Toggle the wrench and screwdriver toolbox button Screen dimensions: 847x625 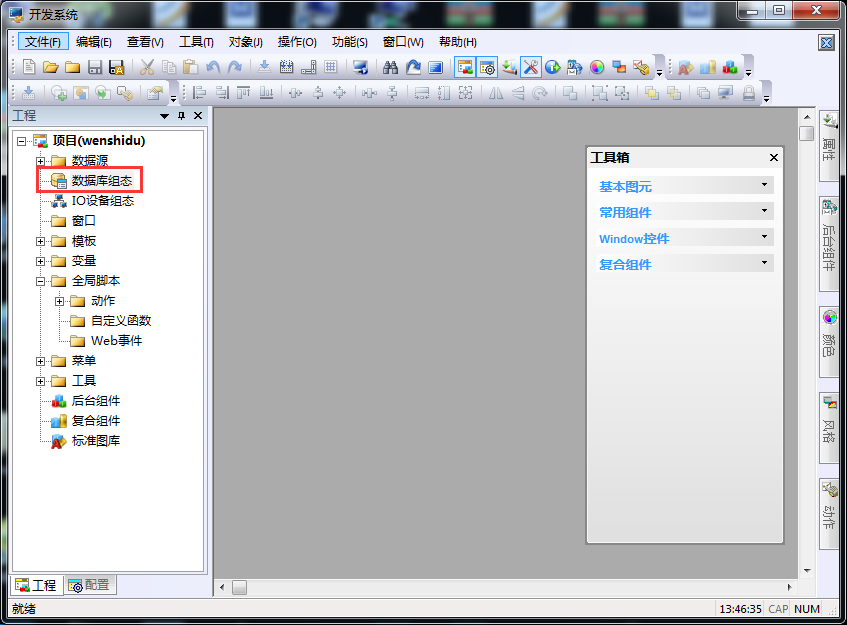[x=531, y=67]
